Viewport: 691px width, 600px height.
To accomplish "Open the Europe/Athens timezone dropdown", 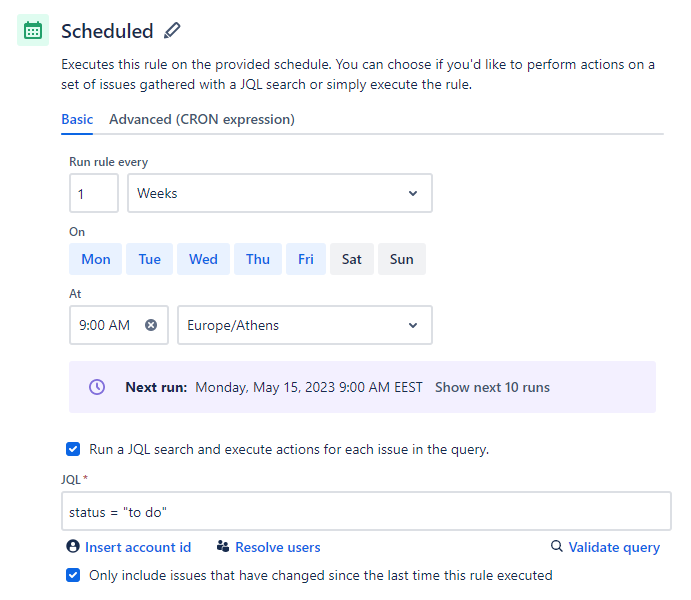I will tap(305, 325).
